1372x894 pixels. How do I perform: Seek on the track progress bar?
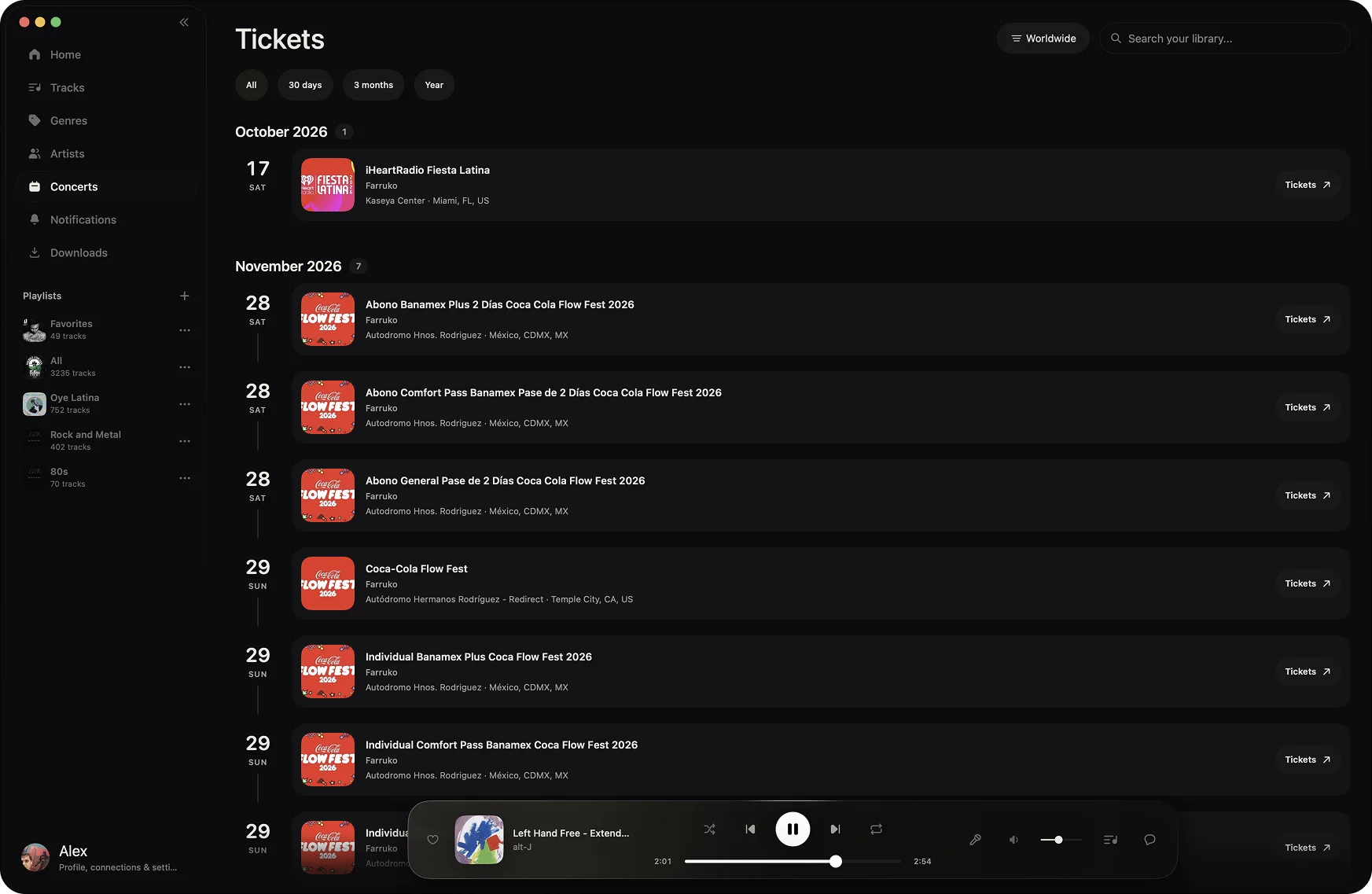(793, 862)
